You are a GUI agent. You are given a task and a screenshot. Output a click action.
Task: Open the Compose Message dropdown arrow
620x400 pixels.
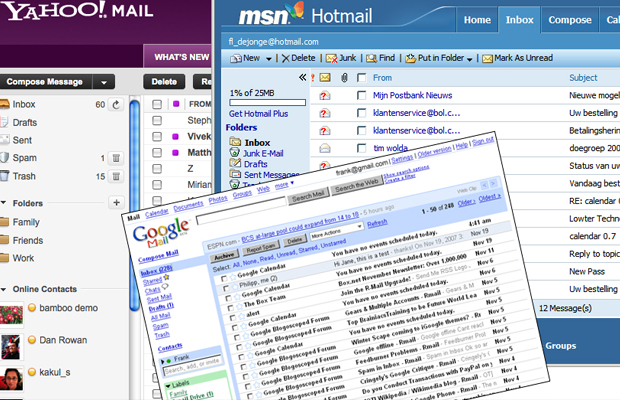click(104, 81)
